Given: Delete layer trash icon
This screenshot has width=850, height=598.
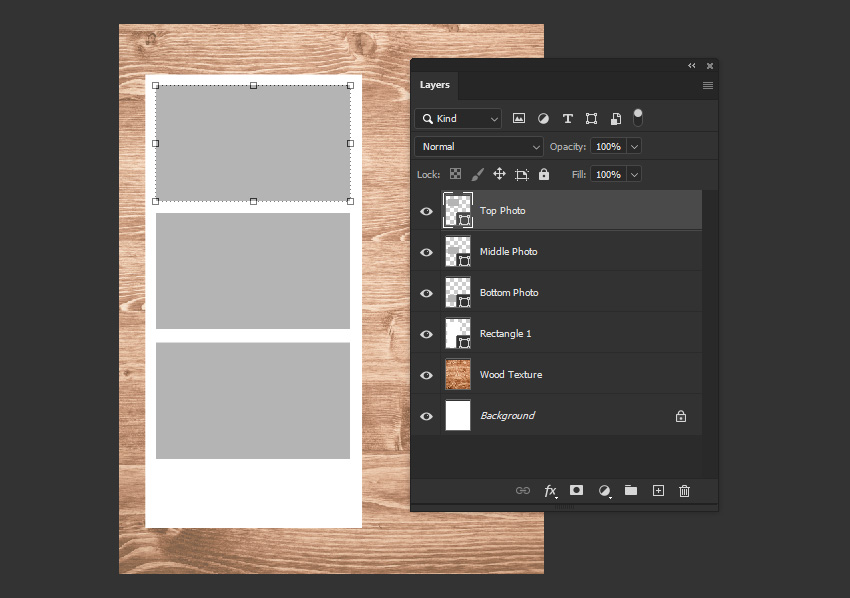Looking at the screenshot, I should pos(685,491).
